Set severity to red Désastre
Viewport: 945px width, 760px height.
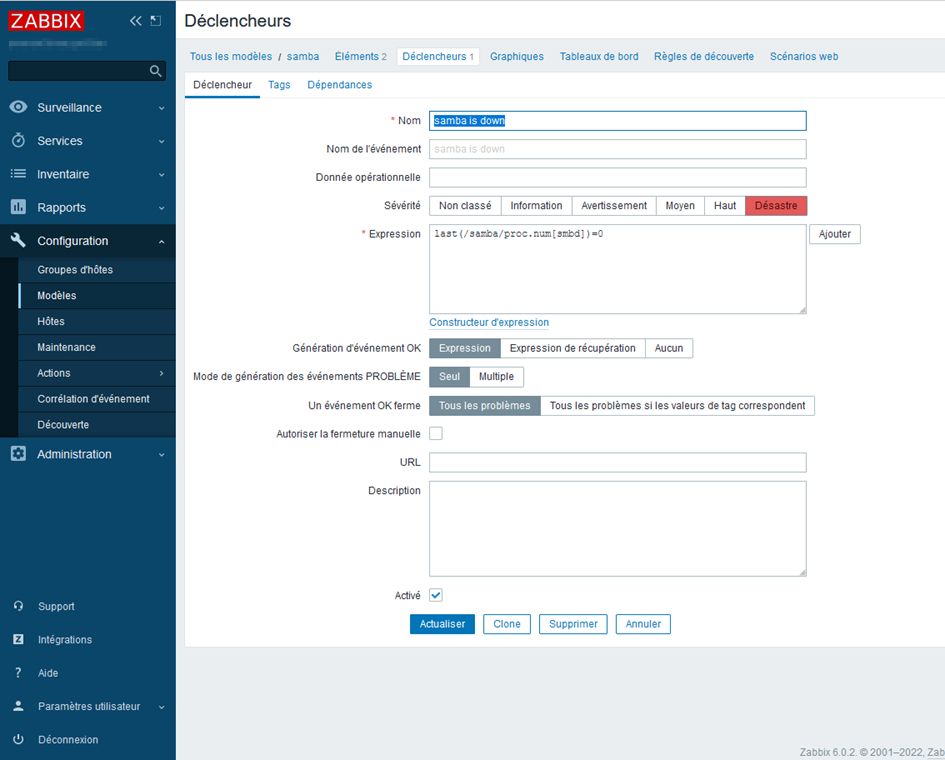pos(776,206)
